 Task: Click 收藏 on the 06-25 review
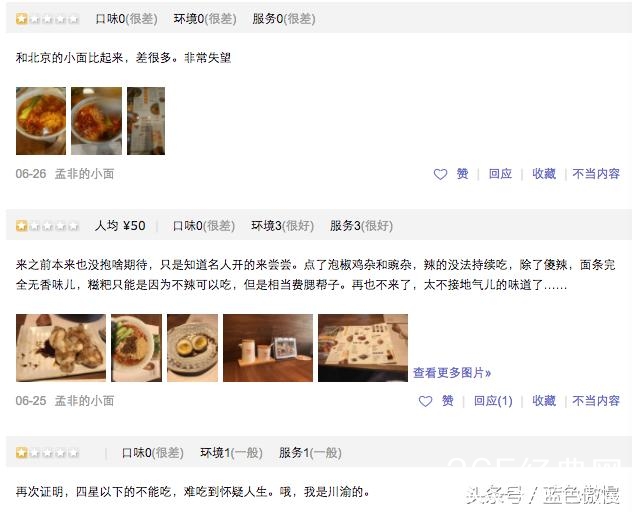tap(544, 401)
